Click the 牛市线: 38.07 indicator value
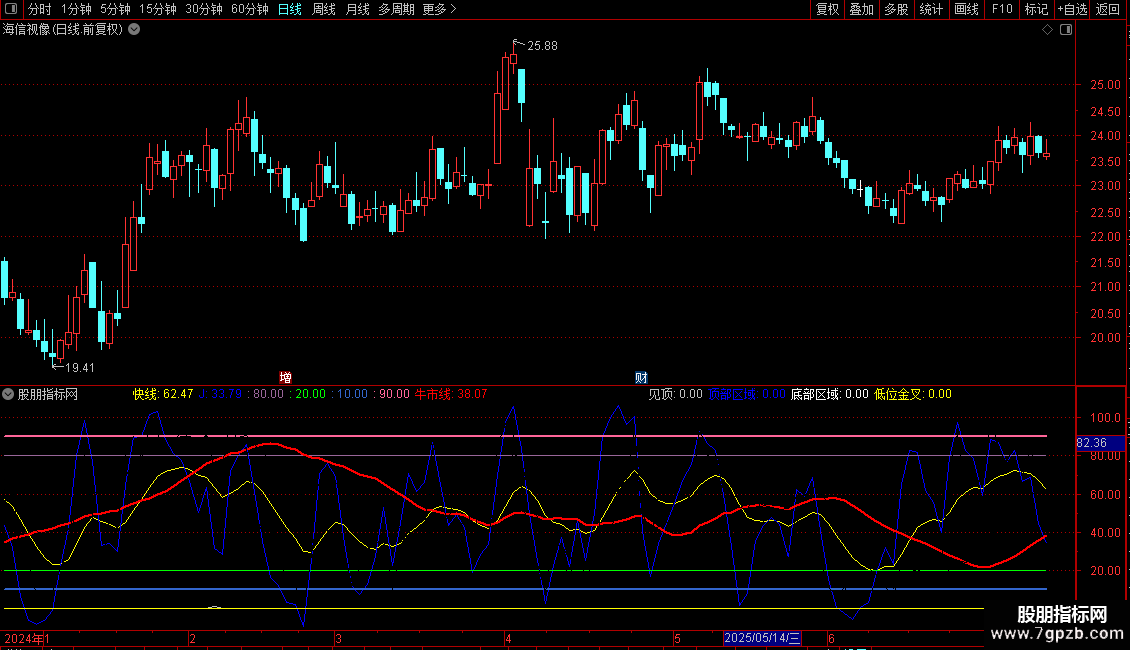 tap(451, 394)
